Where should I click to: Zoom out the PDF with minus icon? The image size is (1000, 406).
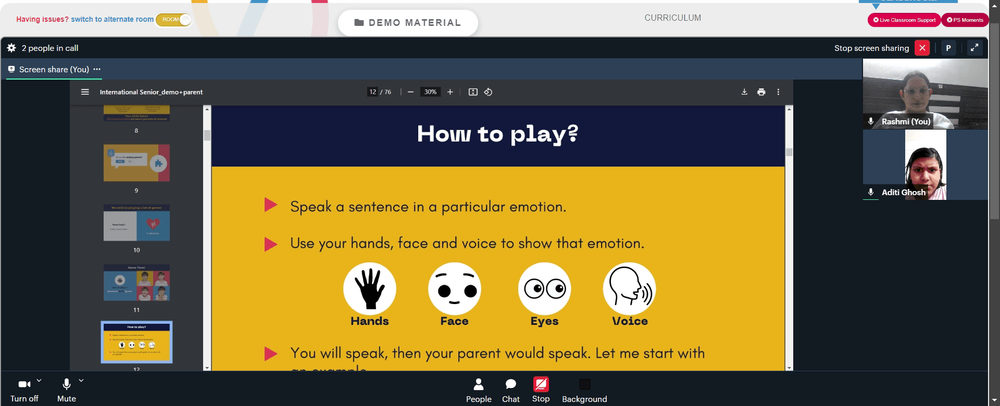click(x=411, y=92)
